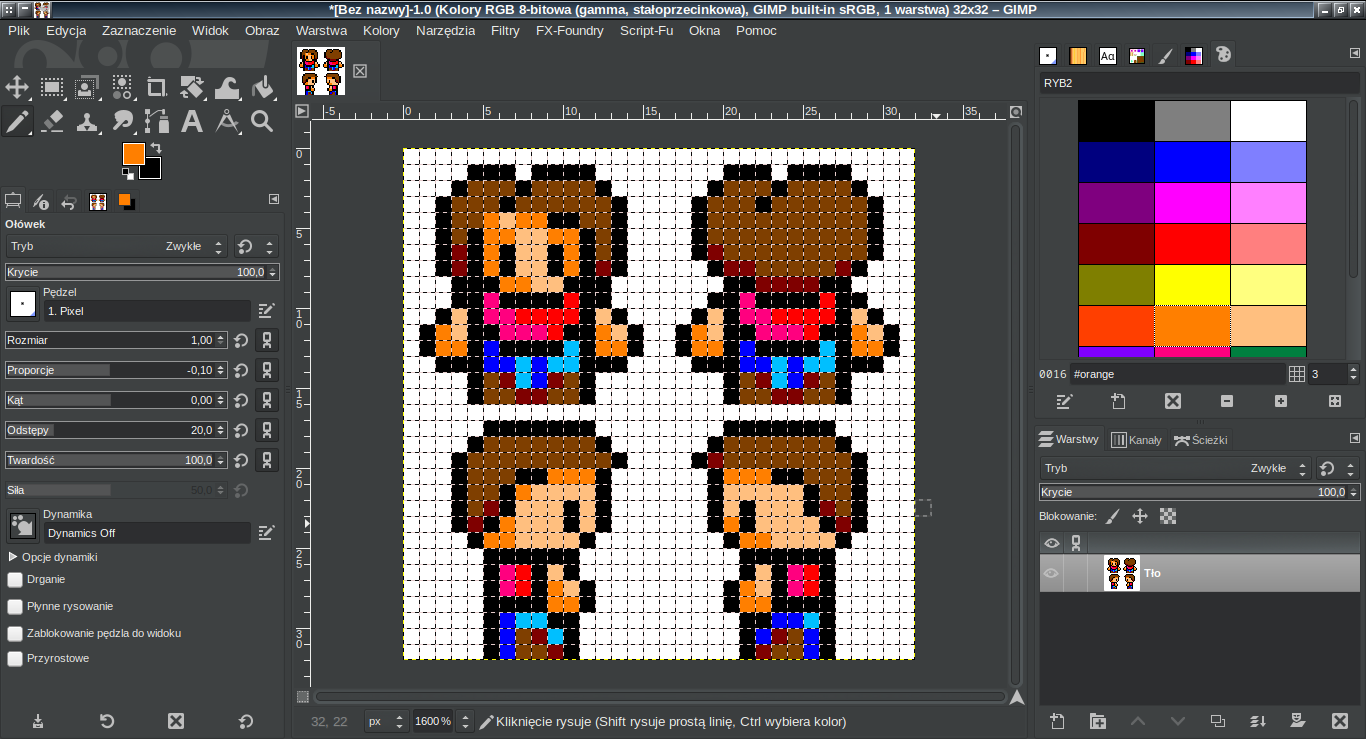The height and width of the screenshot is (739, 1366).
Task: Swap foreground and background colors
Action: [x=156, y=149]
